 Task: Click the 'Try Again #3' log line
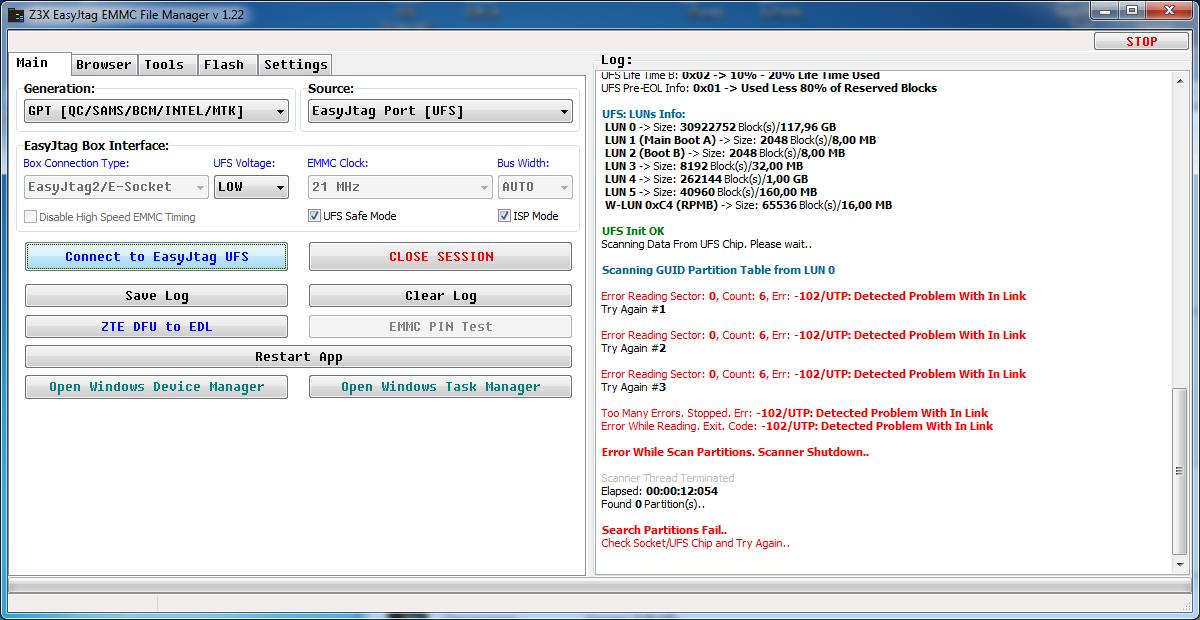click(633, 388)
